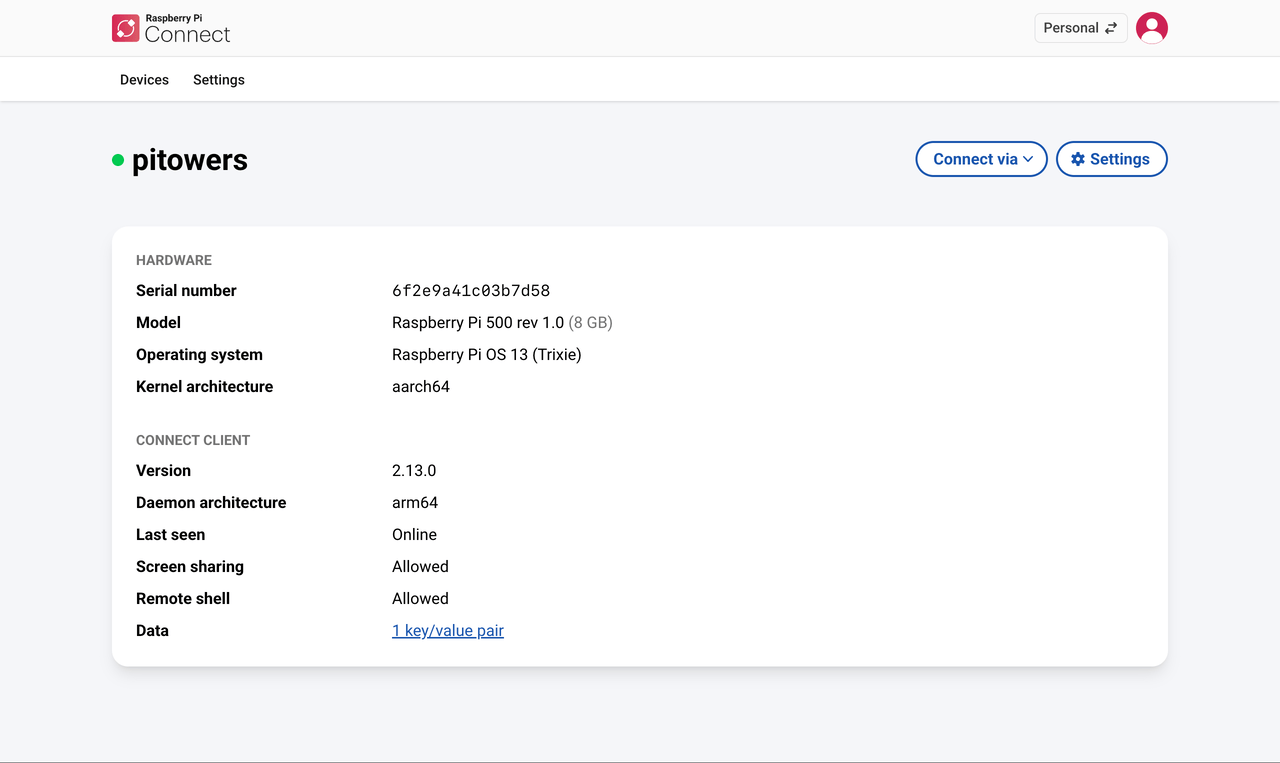The height and width of the screenshot is (763, 1280).
Task: Click the CONNECT CLIENT section header
Action: tap(193, 440)
